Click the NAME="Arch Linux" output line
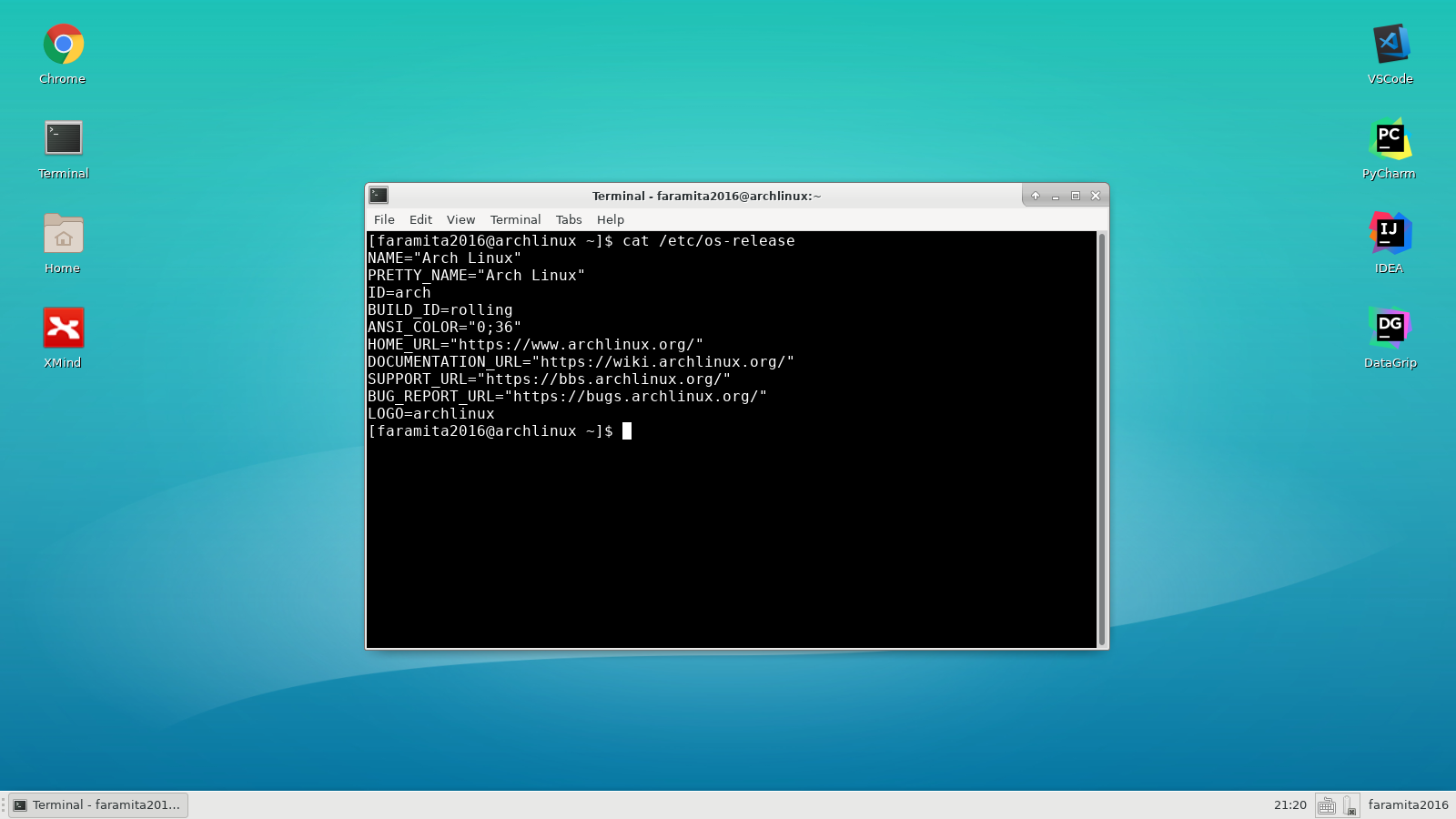The height and width of the screenshot is (819, 1456). 444,258
